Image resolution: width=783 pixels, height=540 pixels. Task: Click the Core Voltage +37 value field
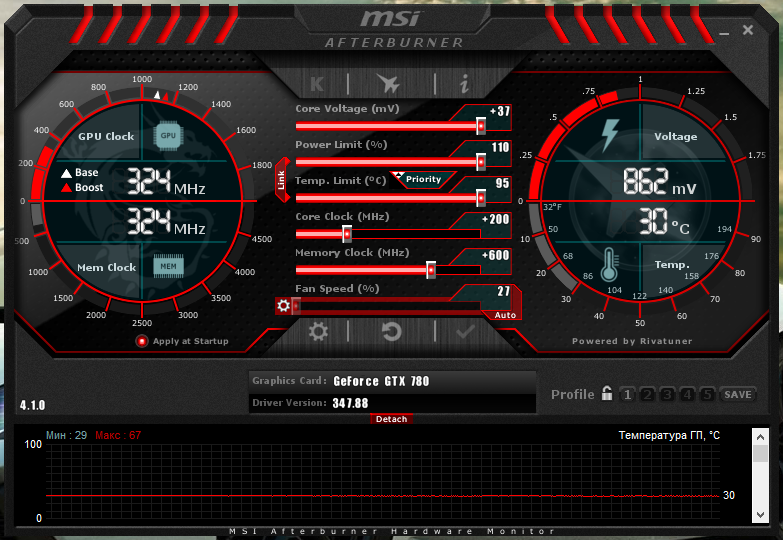click(x=498, y=111)
